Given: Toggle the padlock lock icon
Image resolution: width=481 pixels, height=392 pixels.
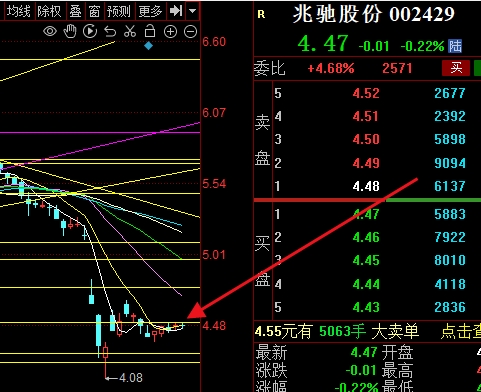Looking at the screenshot, I should [150, 31].
